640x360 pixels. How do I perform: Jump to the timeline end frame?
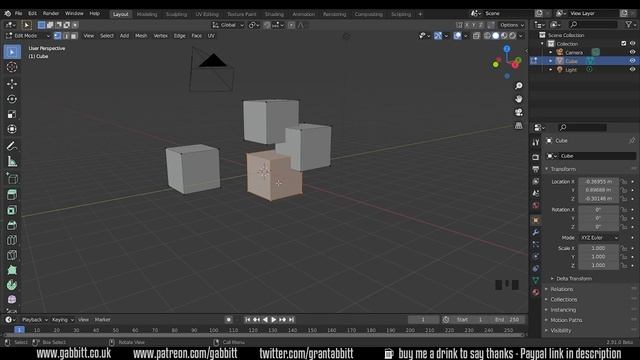(291, 320)
